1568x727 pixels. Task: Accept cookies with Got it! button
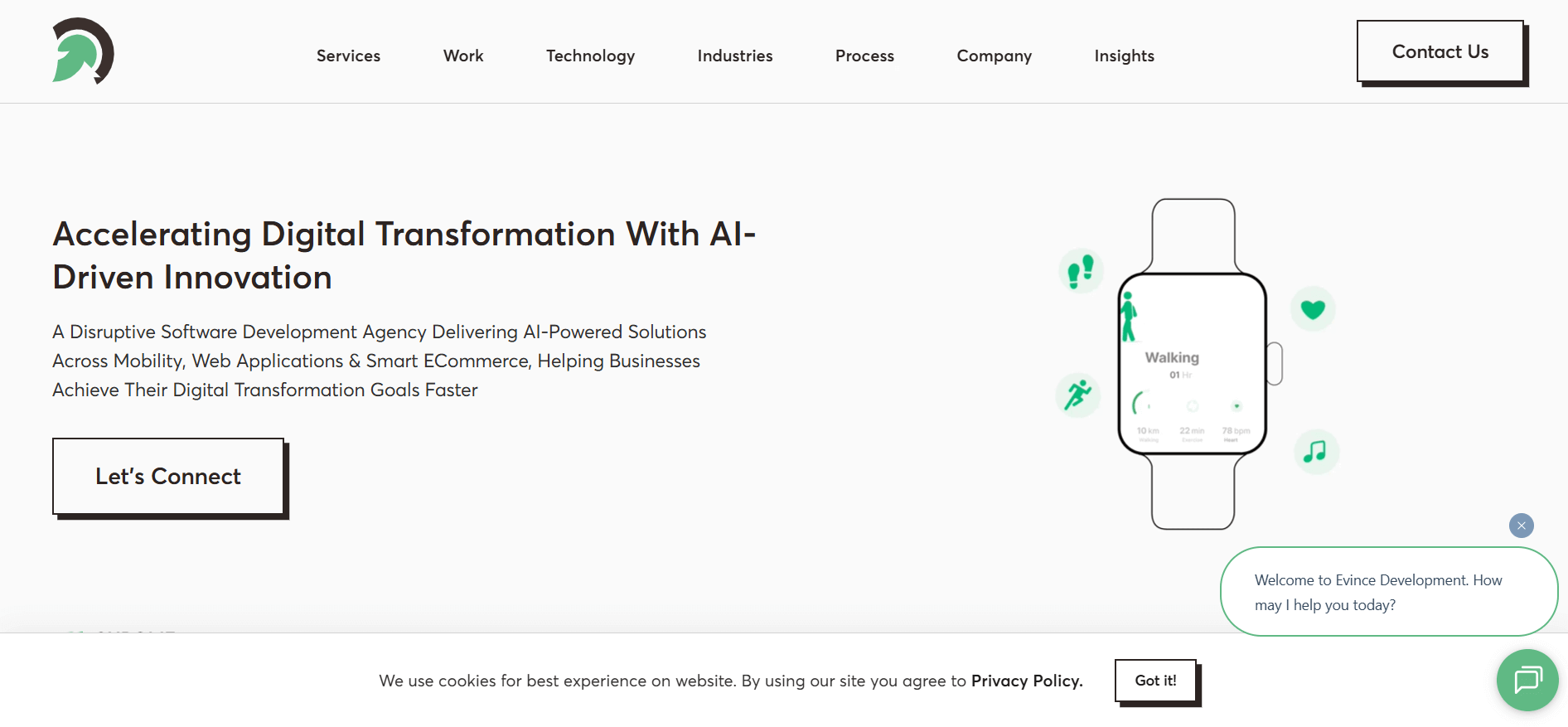tap(1155, 681)
